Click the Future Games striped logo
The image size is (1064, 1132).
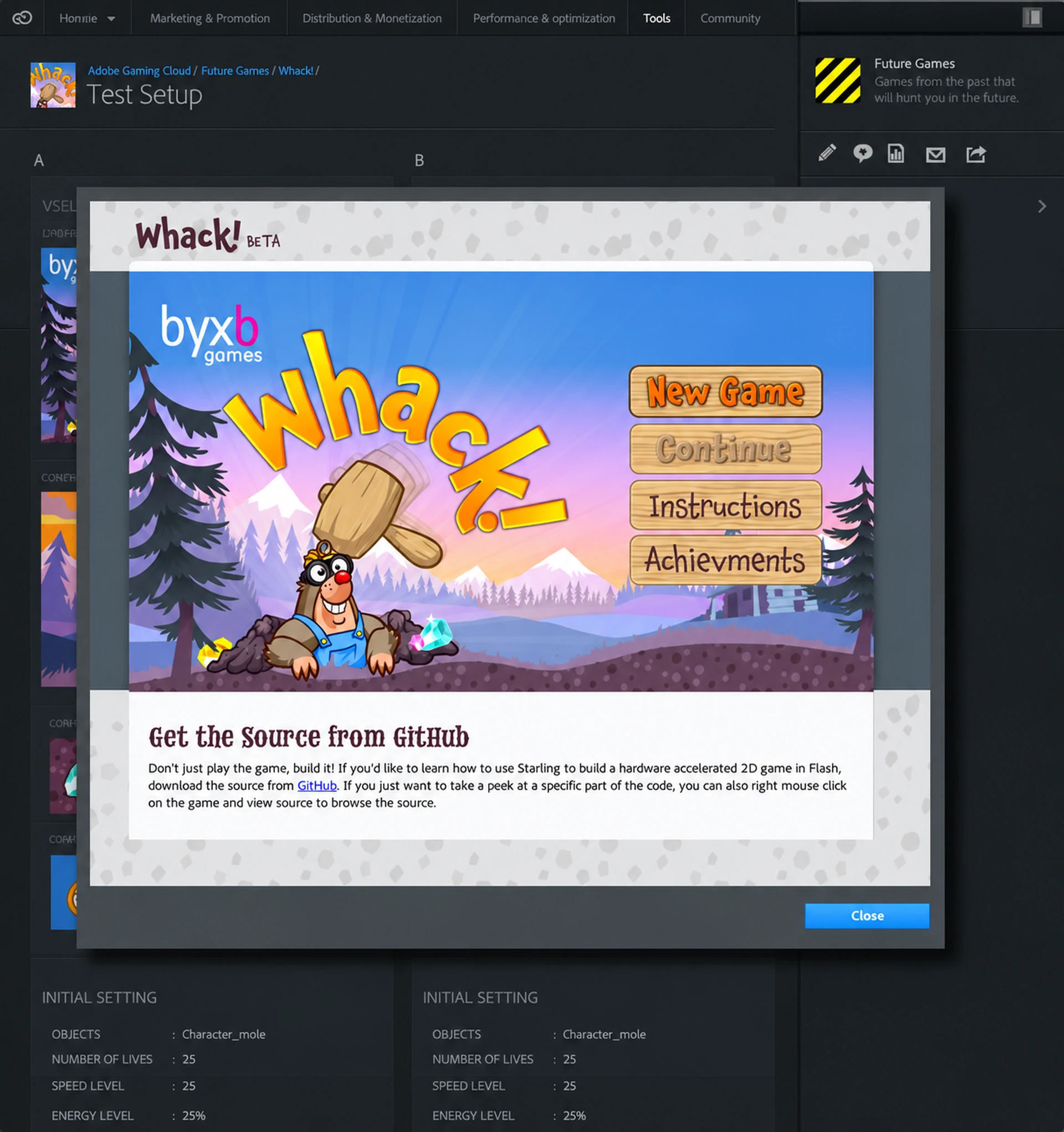point(837,80)
